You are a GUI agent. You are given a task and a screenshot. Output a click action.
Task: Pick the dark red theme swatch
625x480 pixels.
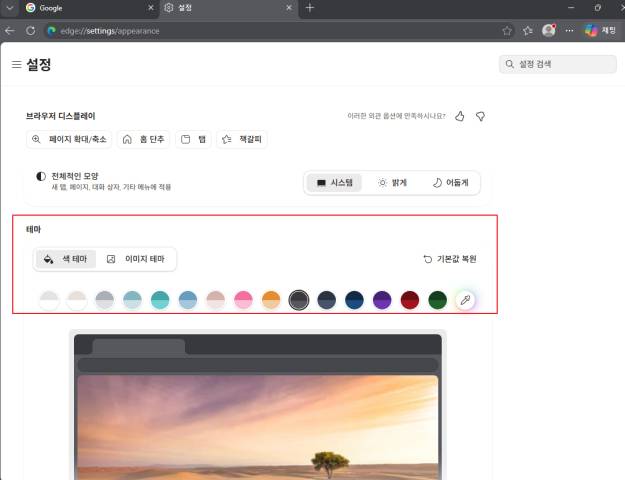[x=410, y=300]
